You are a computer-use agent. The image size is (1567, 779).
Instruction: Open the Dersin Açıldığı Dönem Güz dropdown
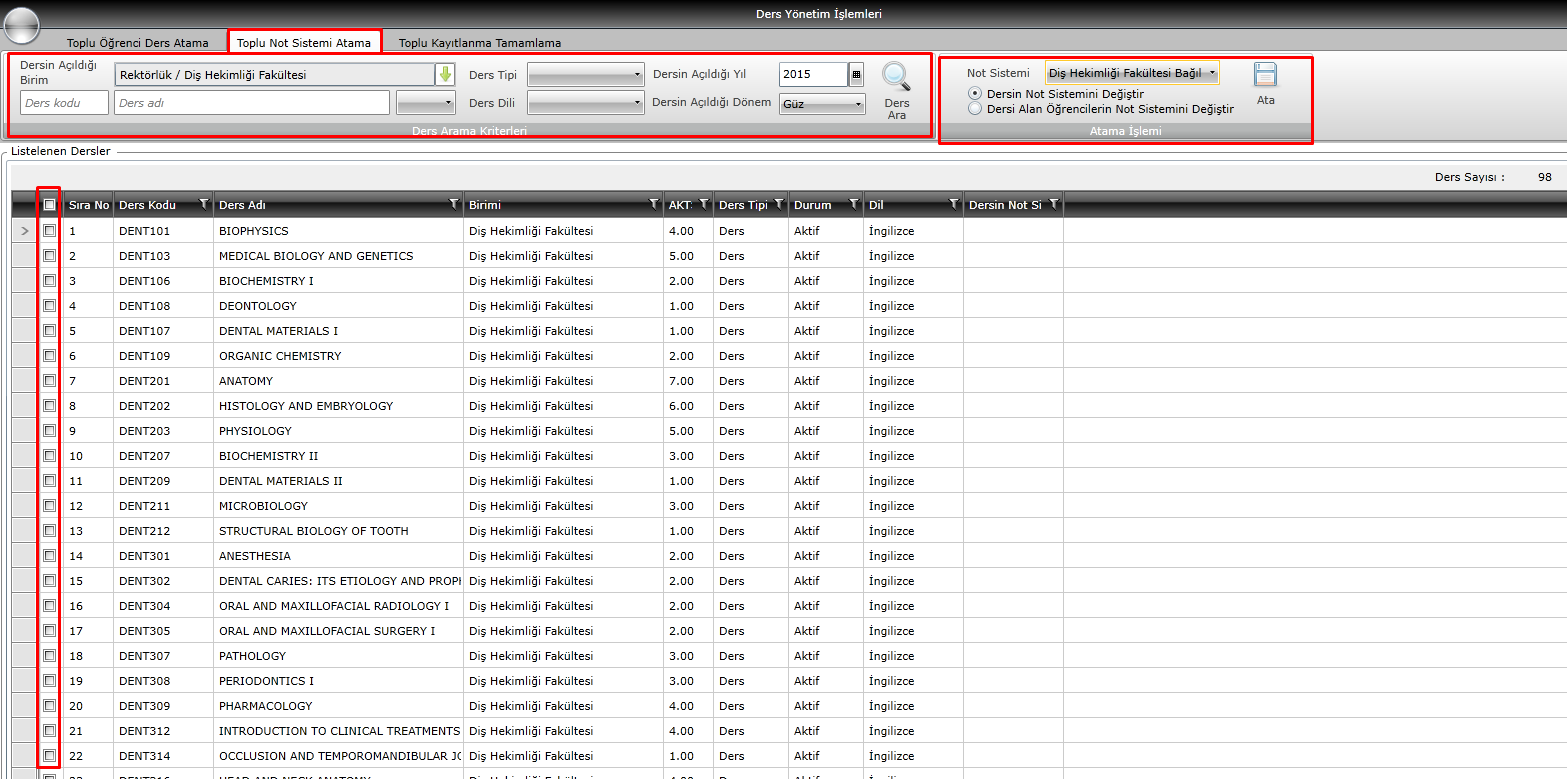pyautogui.click(x=822, y=104)
